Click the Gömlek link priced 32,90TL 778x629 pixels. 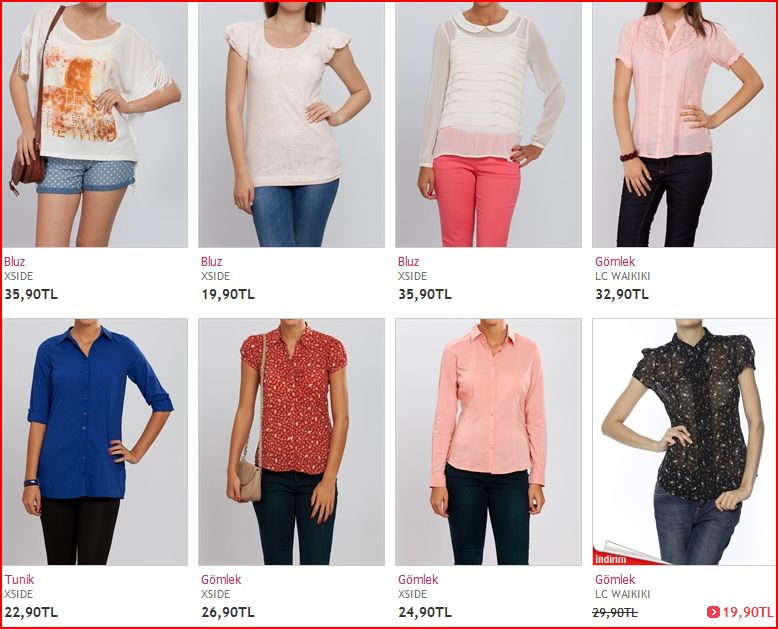pyautogui.click(x=615, y=261)
